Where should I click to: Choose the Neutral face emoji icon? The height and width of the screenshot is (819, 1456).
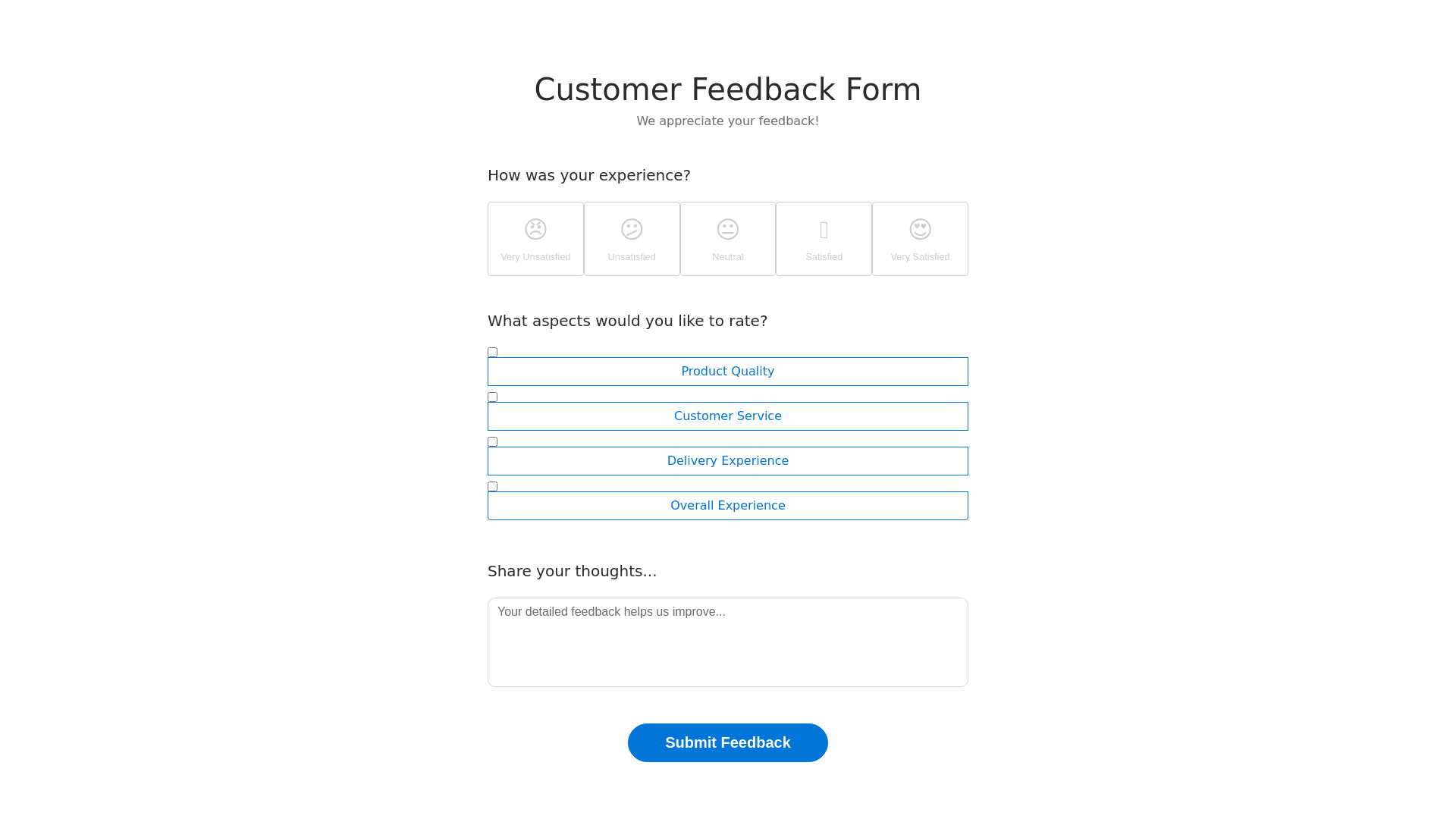tap(728, 229)
